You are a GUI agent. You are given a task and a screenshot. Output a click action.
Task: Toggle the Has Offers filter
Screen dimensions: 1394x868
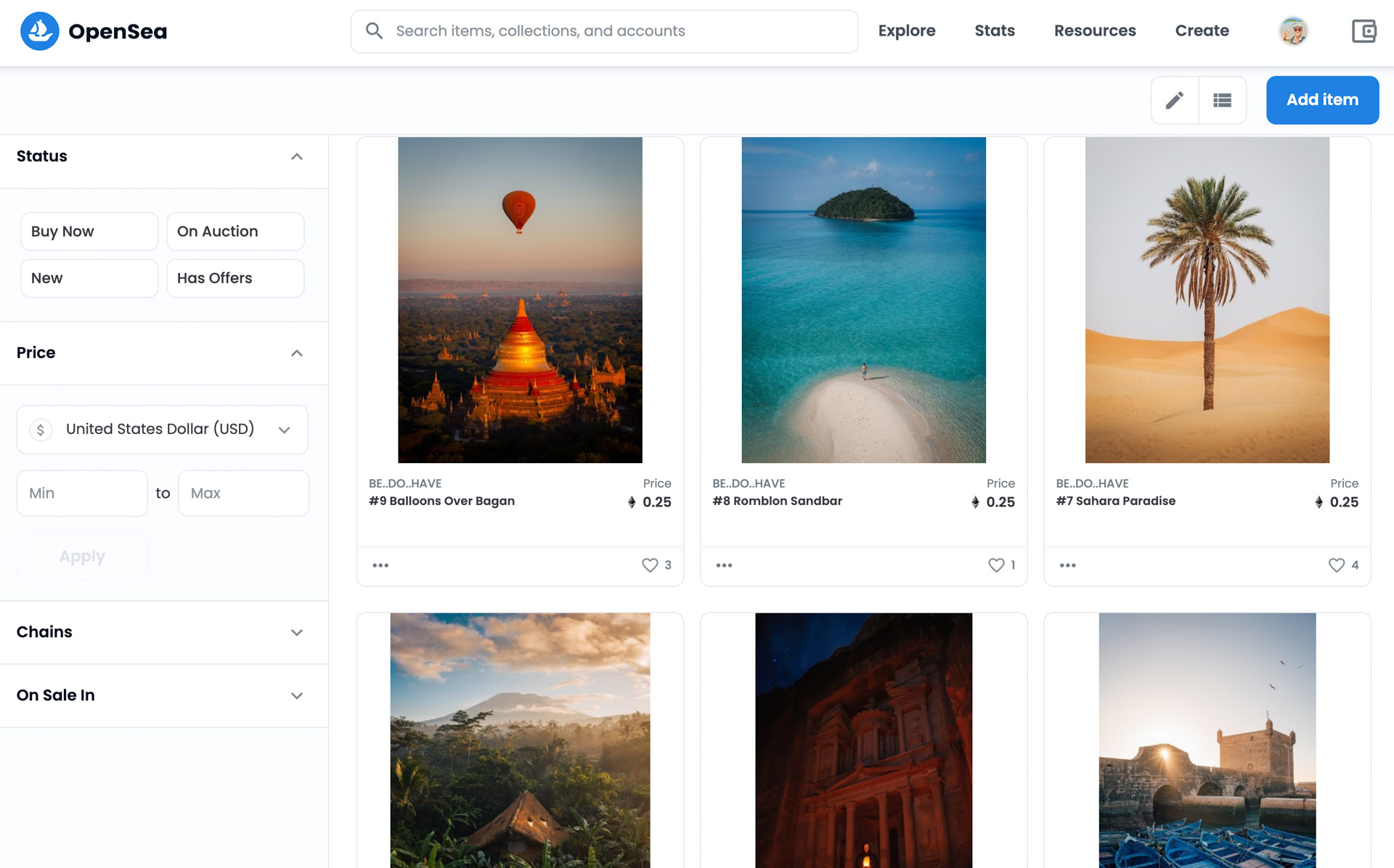(x=235, y=278)
